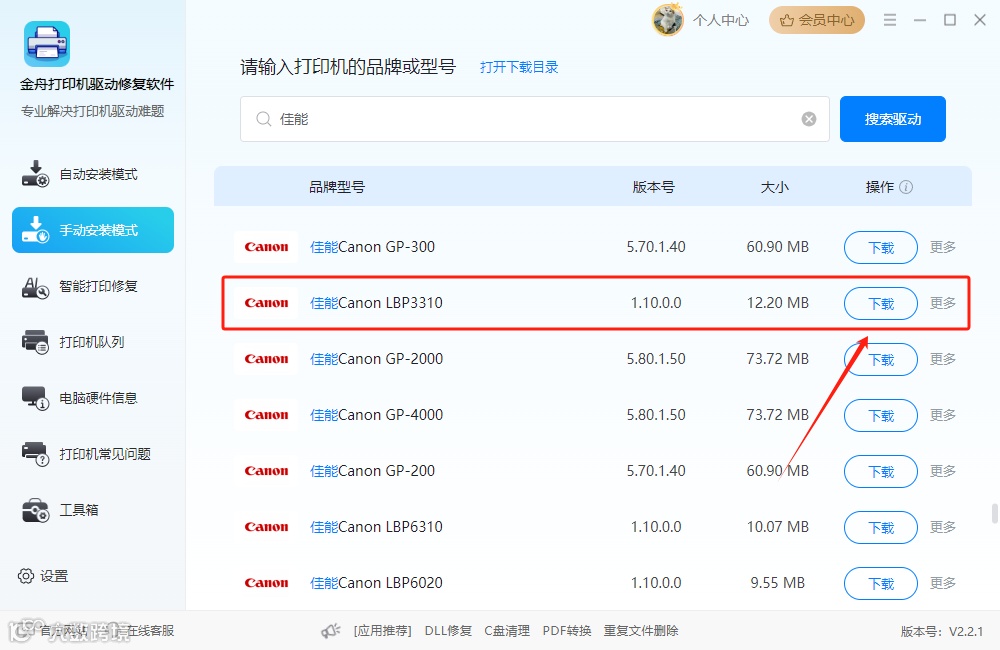This screenshot has width=1000, height=650.
Task: Click 佳能Canon GP-2000 model name
Action: [376, 359]
